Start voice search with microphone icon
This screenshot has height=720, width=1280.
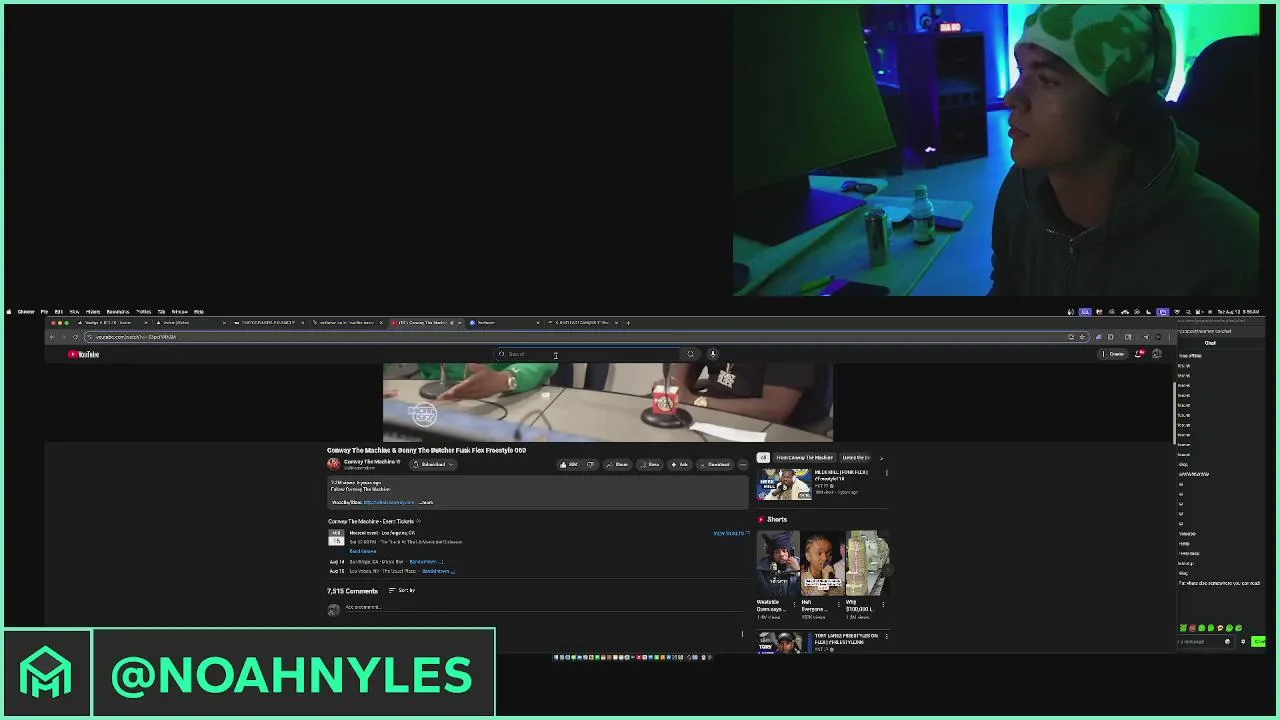pyautogui.click(x=713, y=354)
